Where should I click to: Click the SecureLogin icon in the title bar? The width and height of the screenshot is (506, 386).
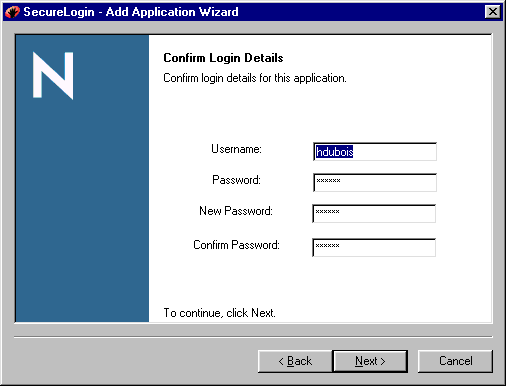13,12
